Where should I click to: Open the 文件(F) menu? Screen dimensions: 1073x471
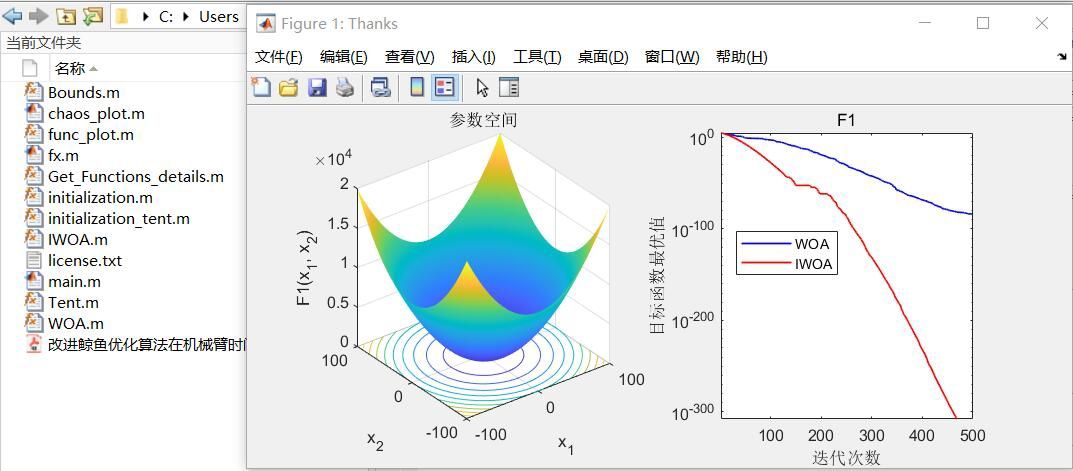(x=279, y=57)
